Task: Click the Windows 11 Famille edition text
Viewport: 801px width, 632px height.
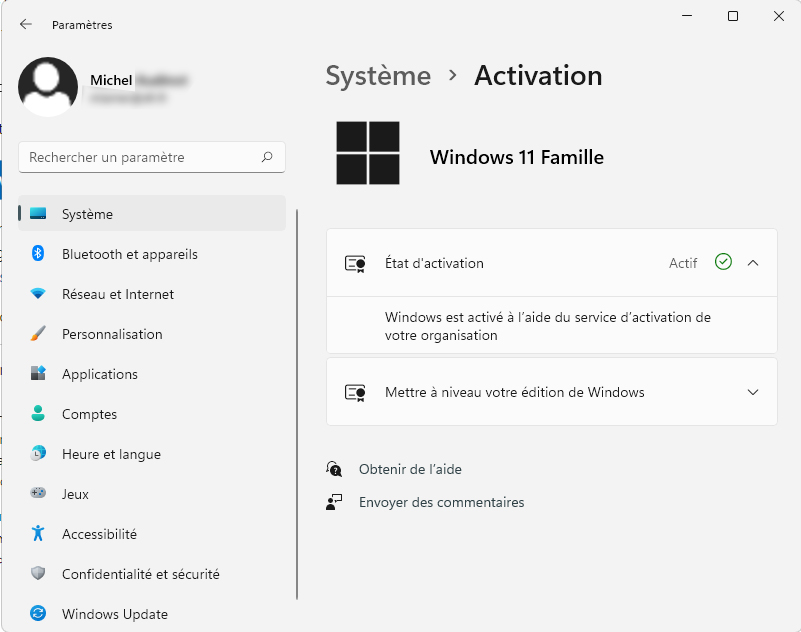Action: [x=516, y=157]
